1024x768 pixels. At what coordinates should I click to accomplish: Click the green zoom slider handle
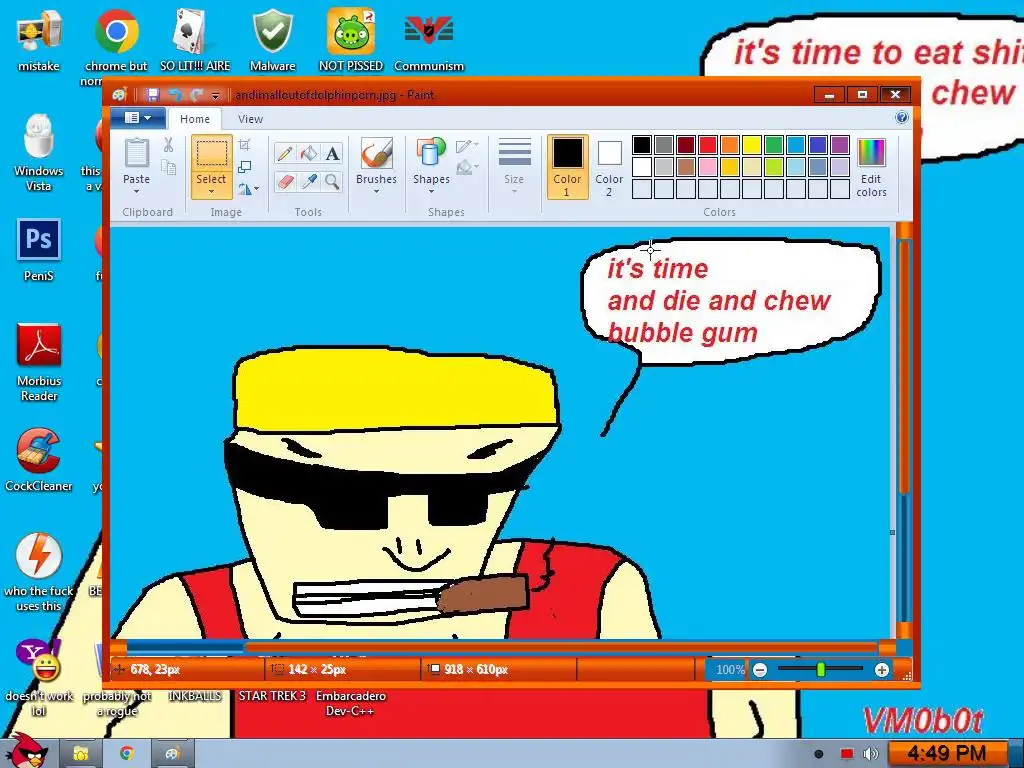(x=821, y=669)
